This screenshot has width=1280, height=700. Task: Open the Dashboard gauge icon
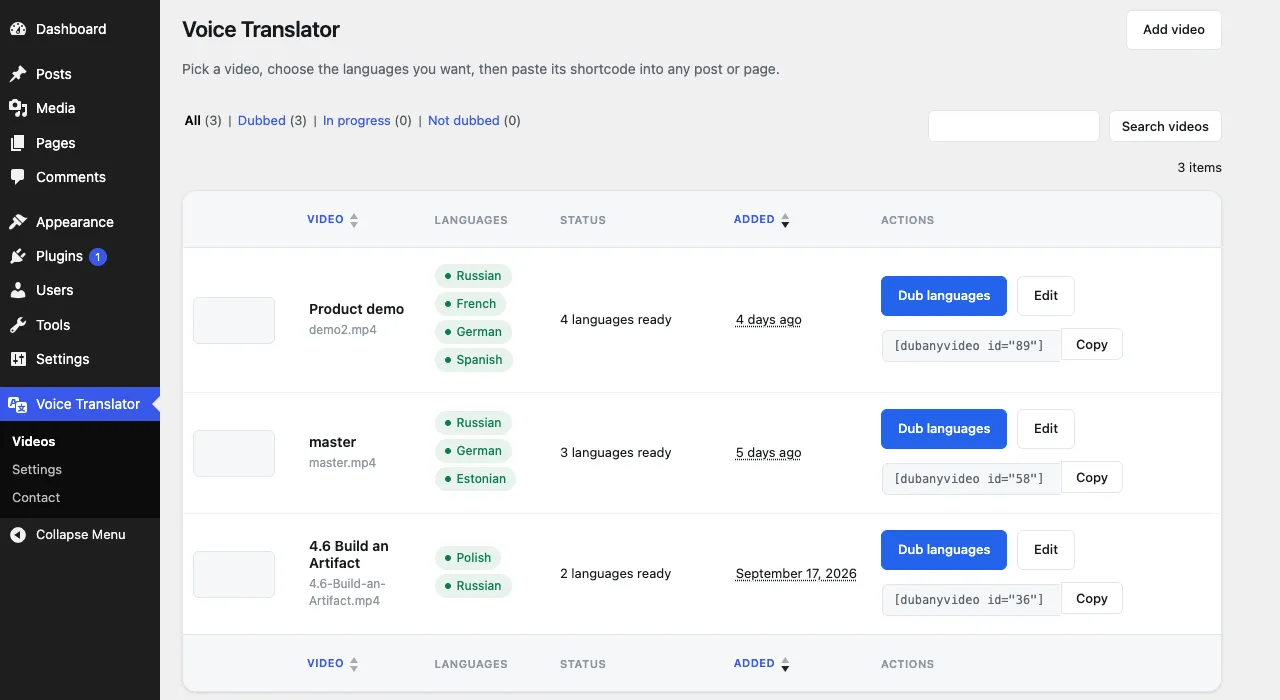[18, 29]
